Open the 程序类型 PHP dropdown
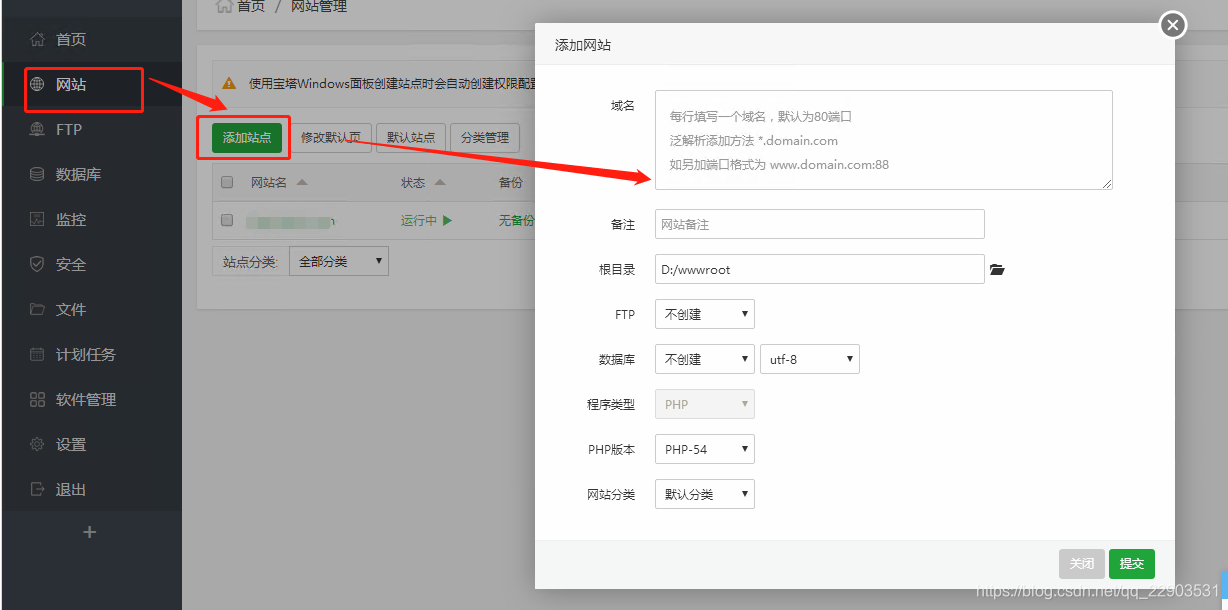The image size is (1228, 610). [705, 404]
